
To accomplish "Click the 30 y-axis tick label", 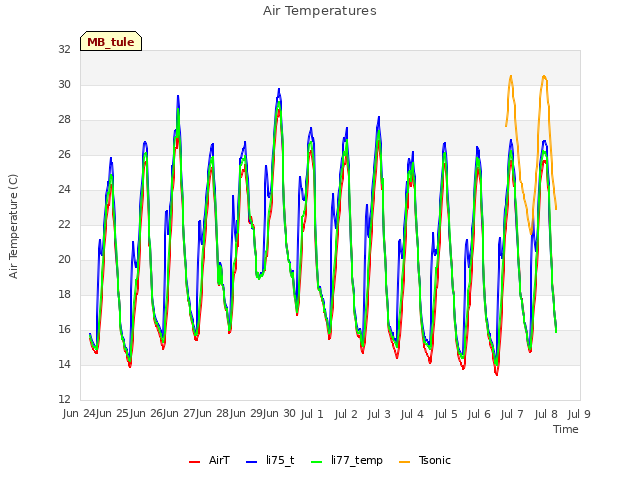I will click(x=64, y=84).
